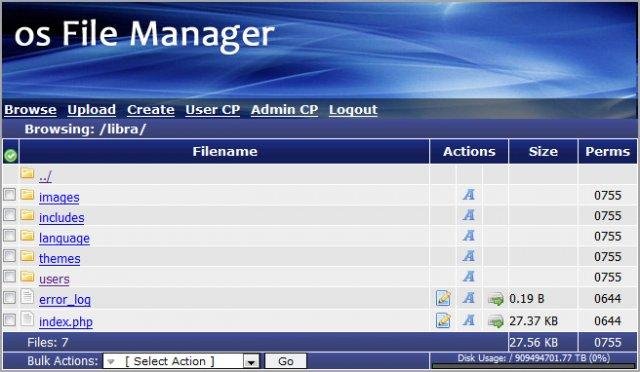Image resolution: width=640 pixels, height=372 pixels.
Task: Click the Actions column header
Action: tap(469, 151)
